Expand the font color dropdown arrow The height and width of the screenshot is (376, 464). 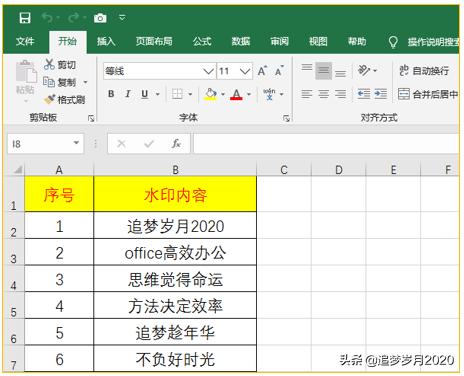[x=249, y=94]
